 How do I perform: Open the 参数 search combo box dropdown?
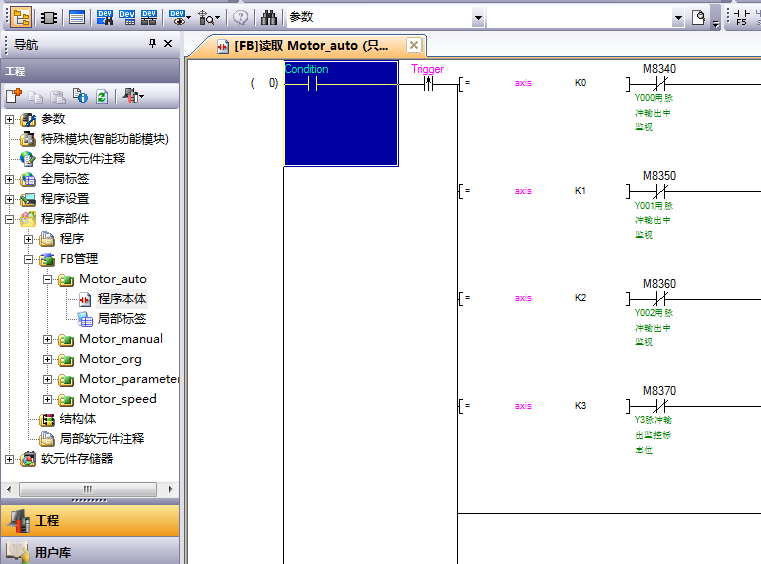478,18
